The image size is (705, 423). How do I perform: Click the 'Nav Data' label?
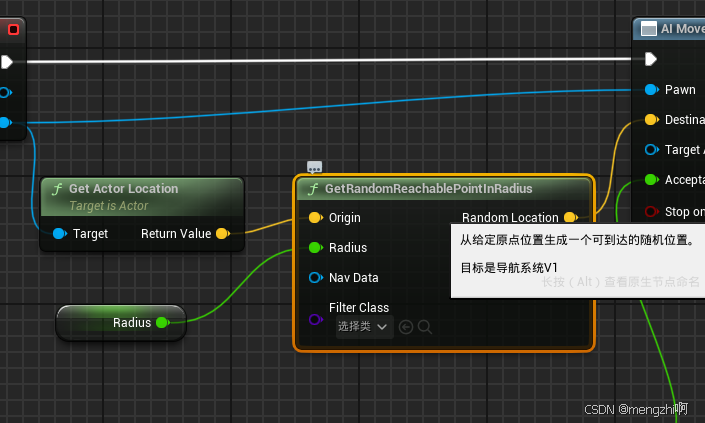point(353,278)
